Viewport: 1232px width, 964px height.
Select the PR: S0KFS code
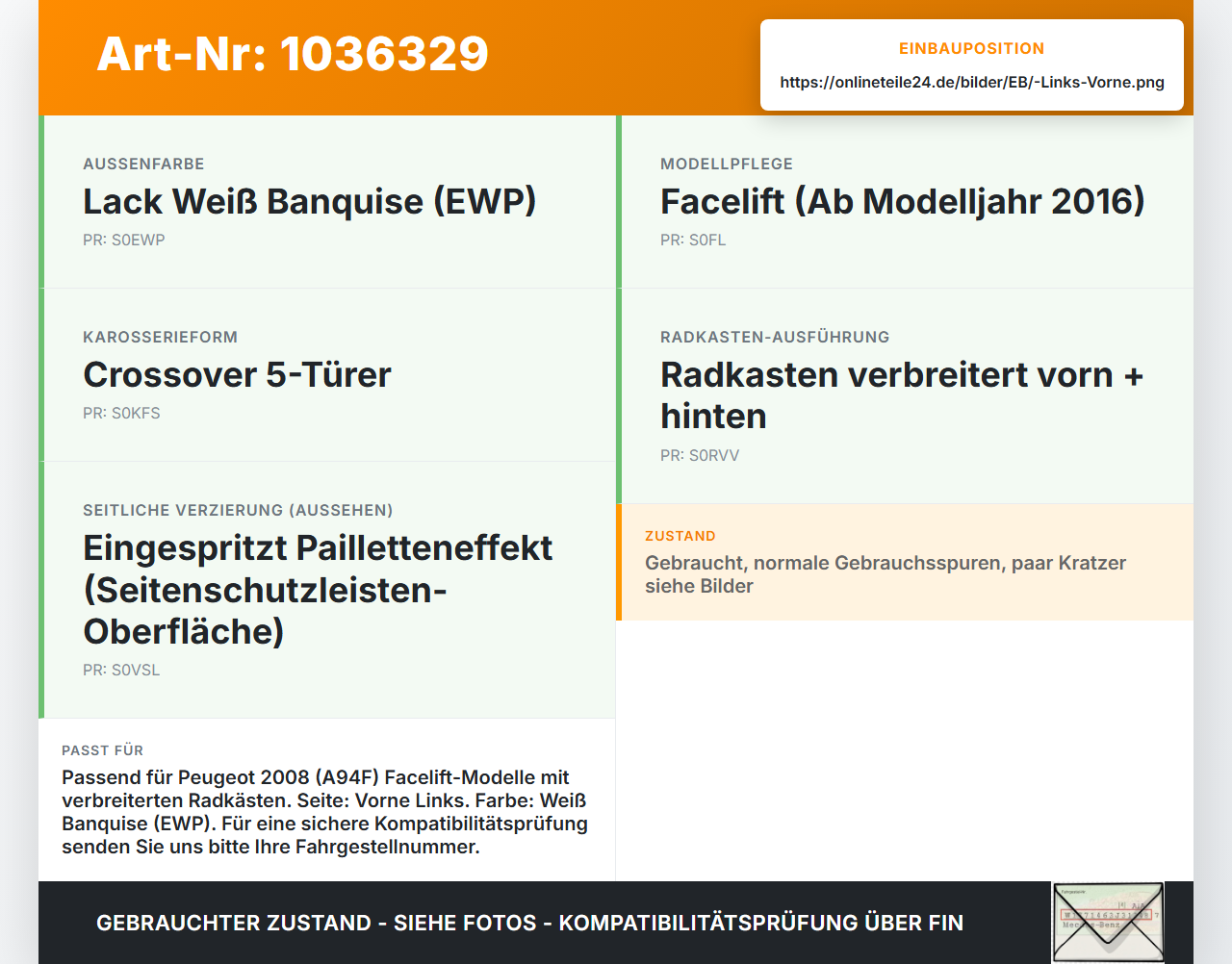tap(121, 413)
